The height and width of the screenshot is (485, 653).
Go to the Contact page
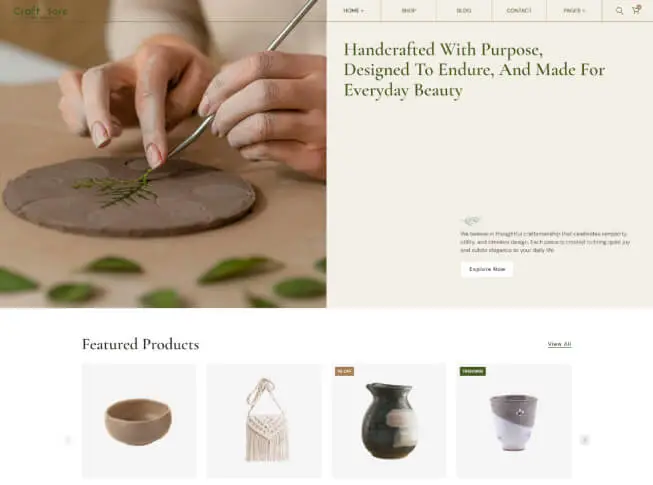pyautogui.click(x=519, y=10)
